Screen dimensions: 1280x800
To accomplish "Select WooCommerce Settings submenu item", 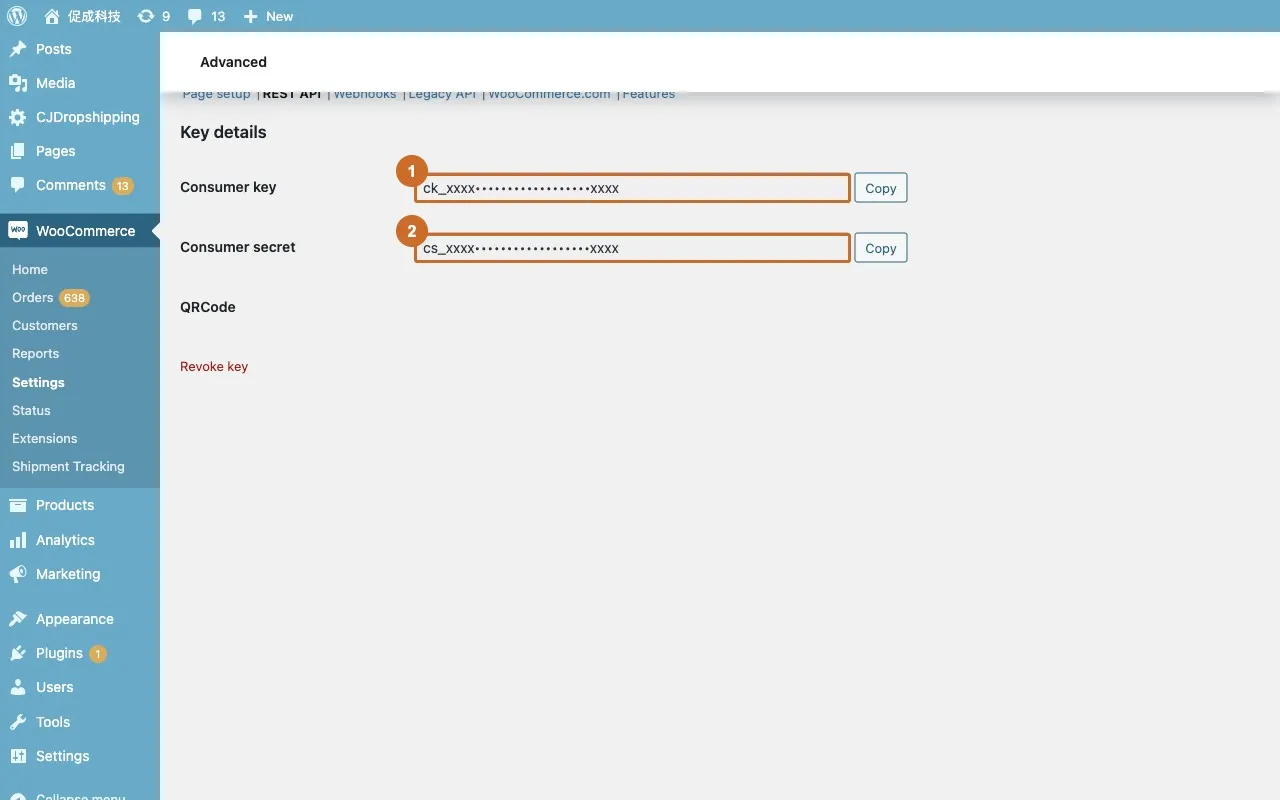I will click(x=38, y=382).
